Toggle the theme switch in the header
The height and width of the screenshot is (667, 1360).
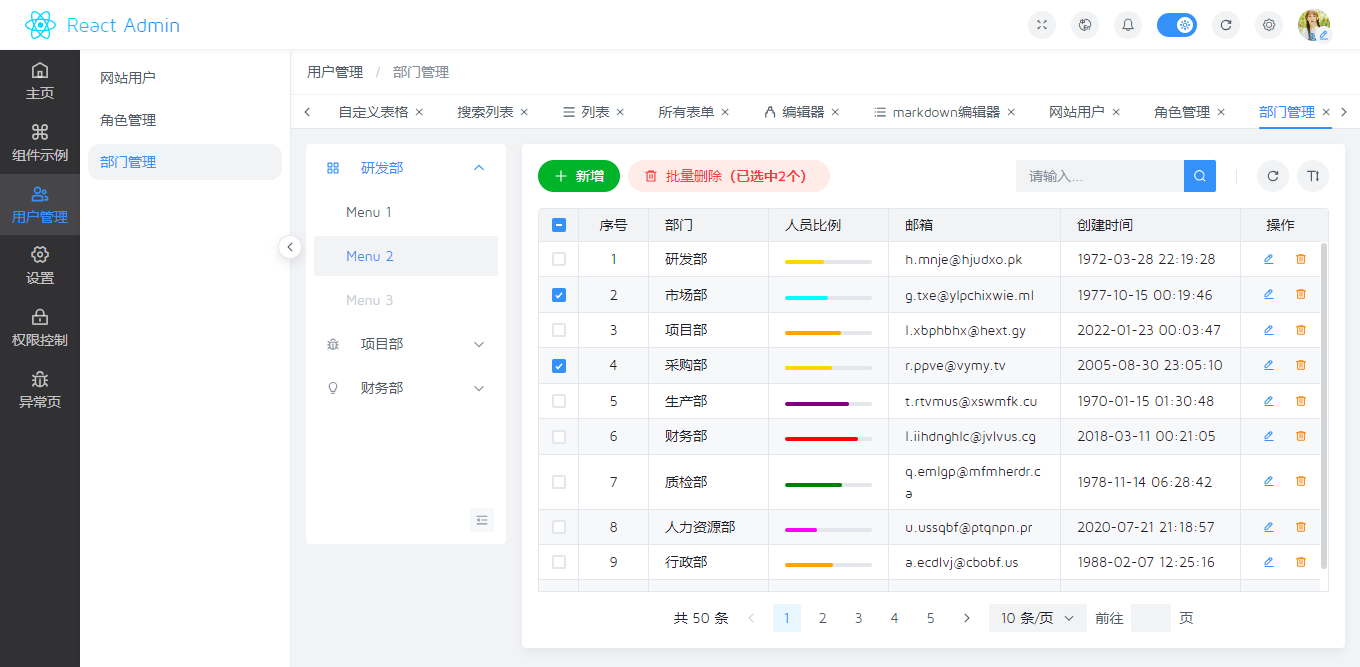[x=1177, y=25]
